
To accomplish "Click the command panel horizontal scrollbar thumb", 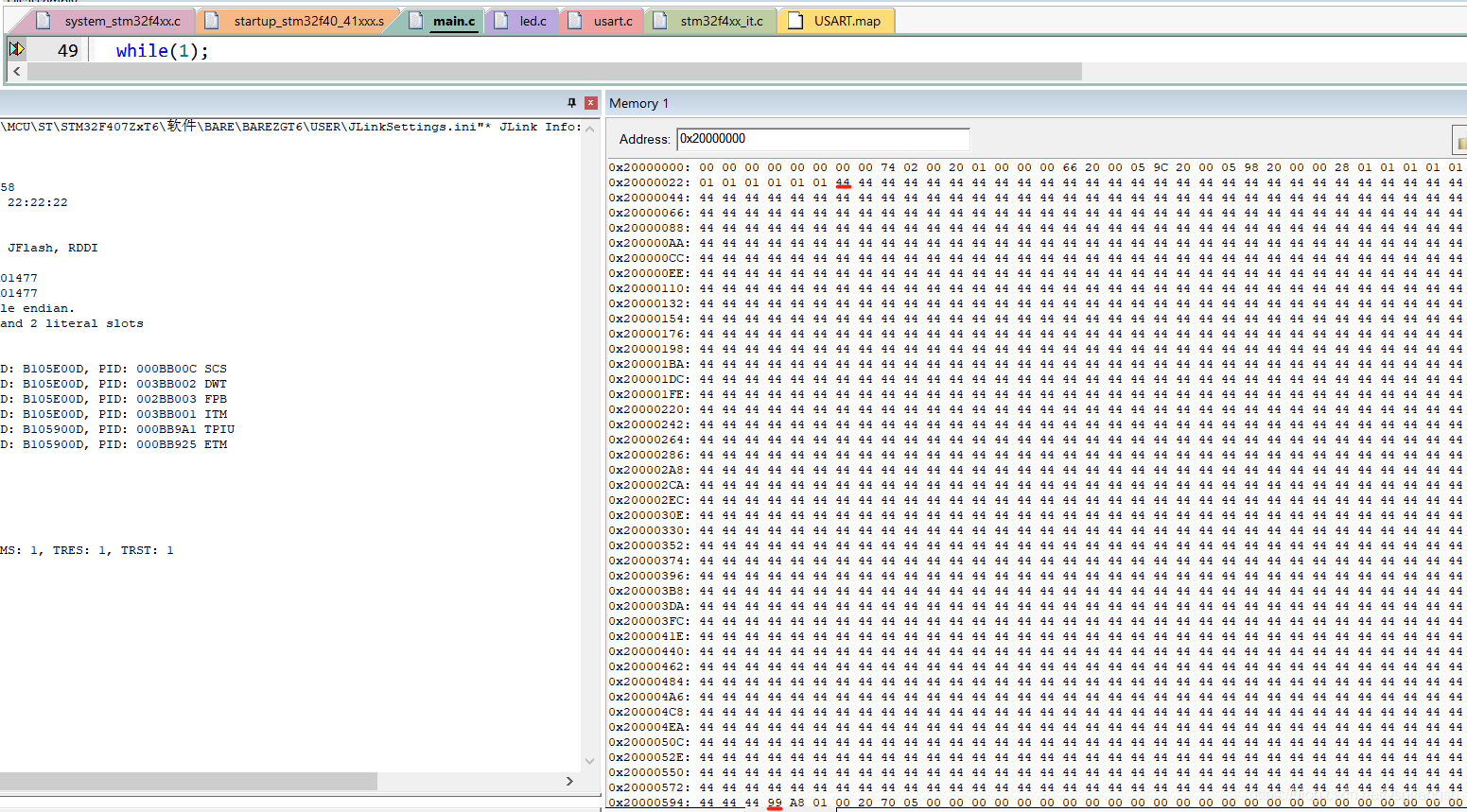I will coord(188,781).
